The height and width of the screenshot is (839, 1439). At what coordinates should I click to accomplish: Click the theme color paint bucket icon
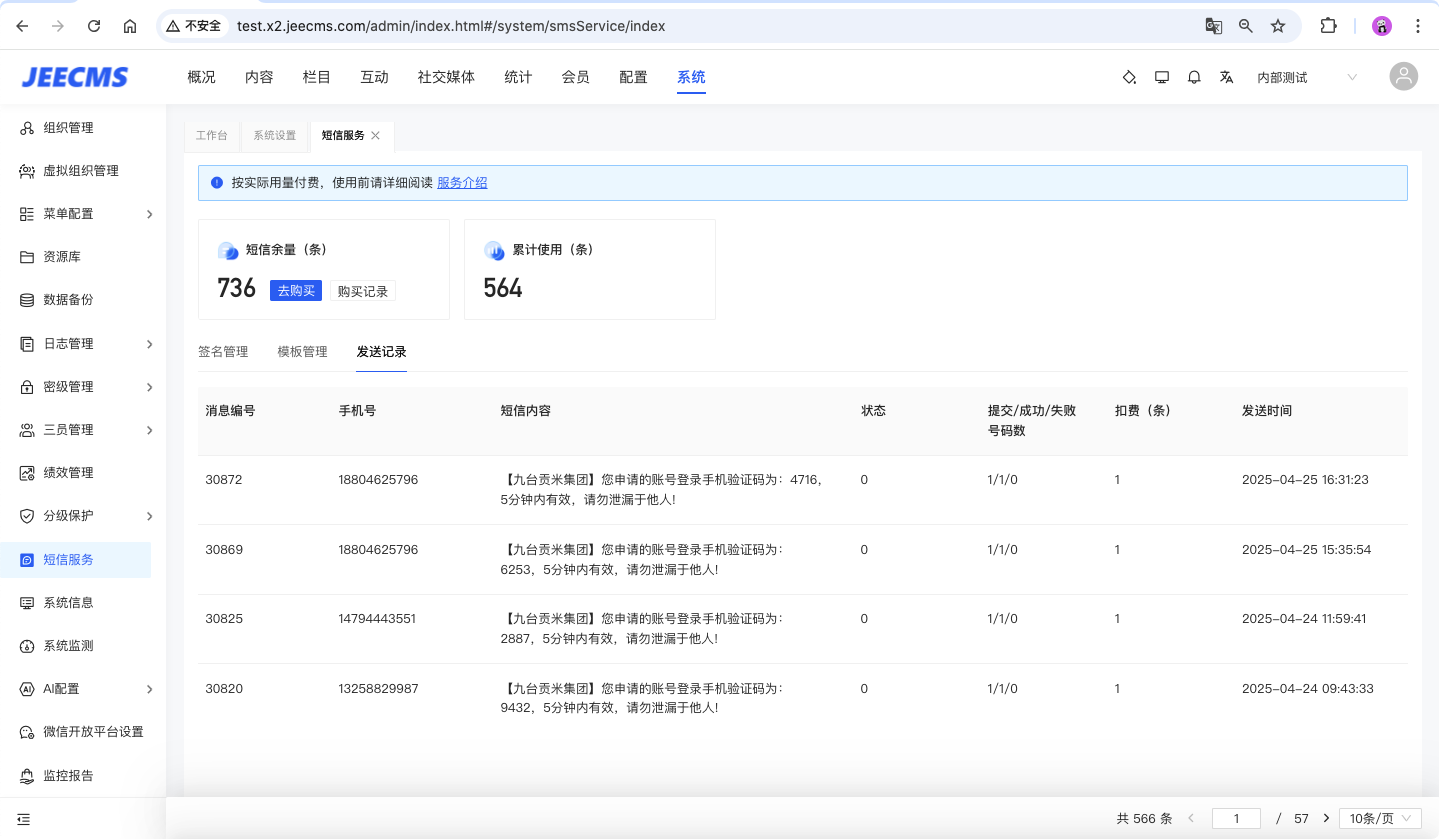1129,77
